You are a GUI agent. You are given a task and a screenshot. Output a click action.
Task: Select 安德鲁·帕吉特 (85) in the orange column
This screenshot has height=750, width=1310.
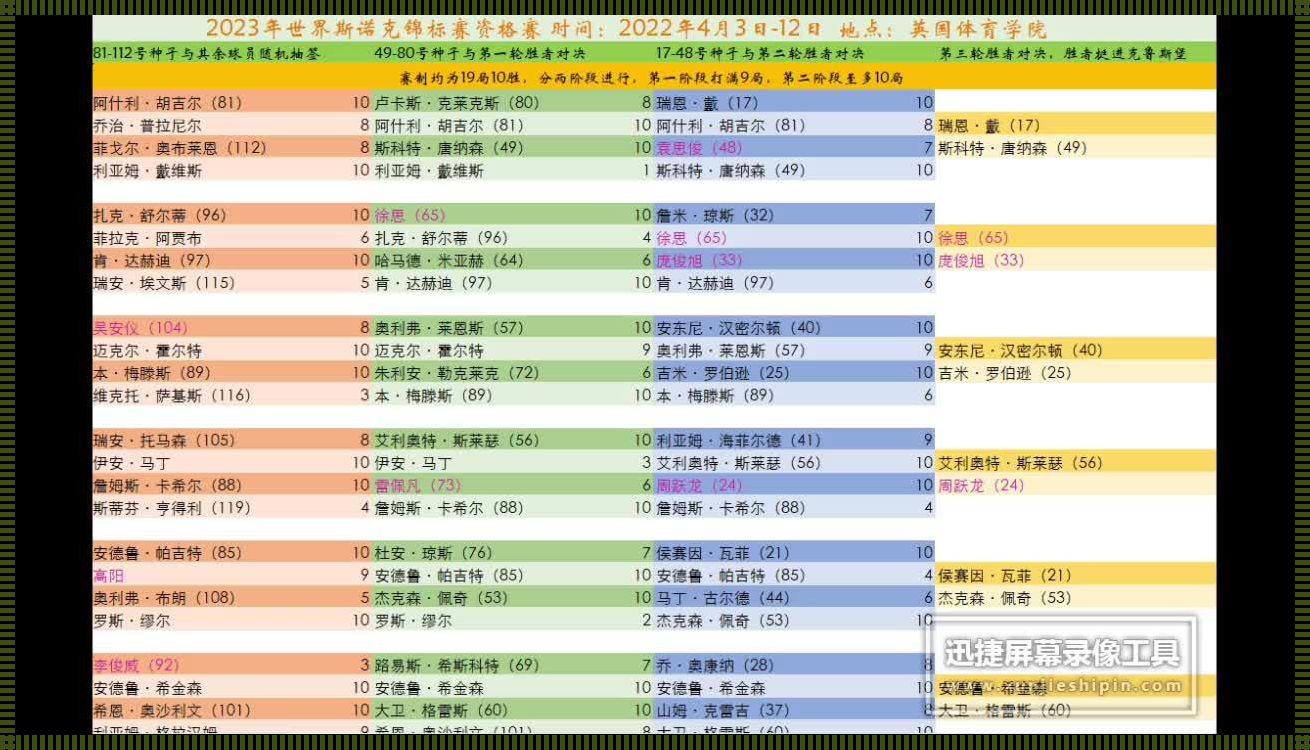click(x=168, y=553)
